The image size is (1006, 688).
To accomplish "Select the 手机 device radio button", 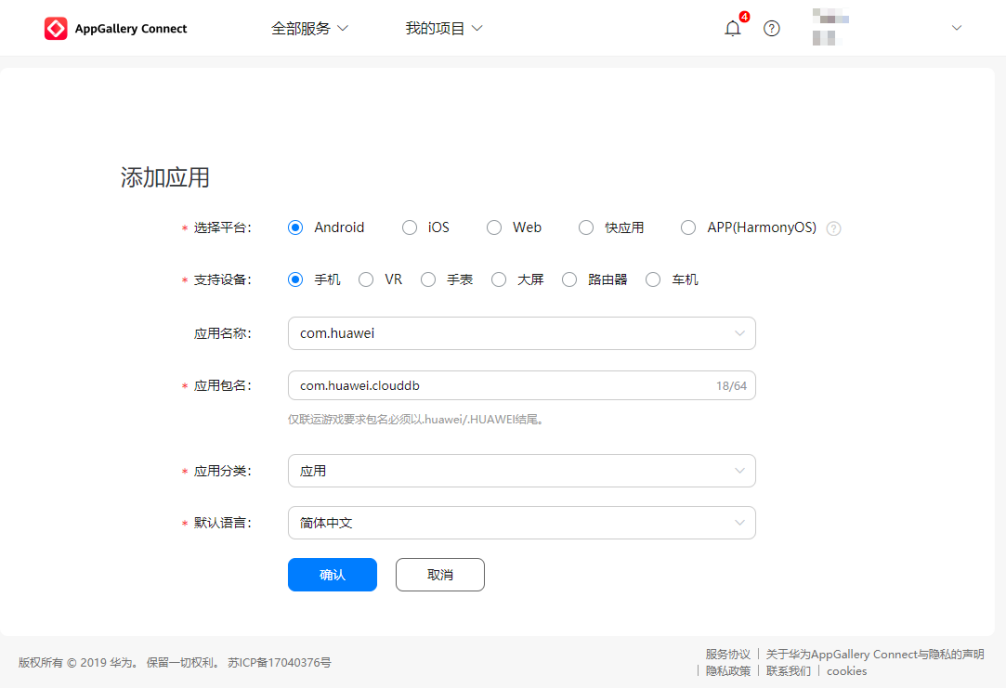I will coord(295,280).
